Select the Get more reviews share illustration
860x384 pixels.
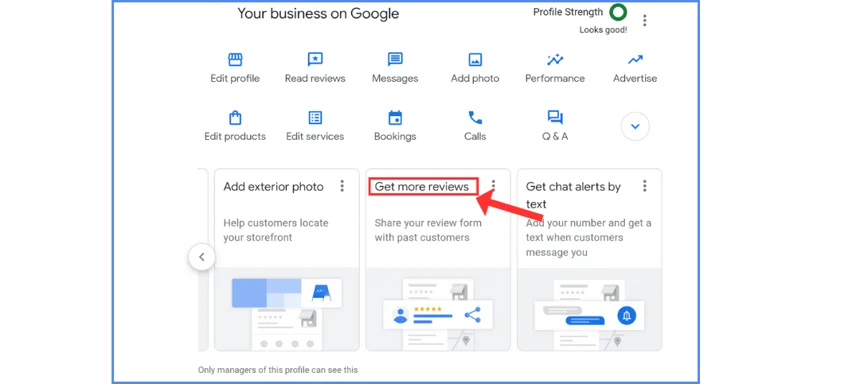(438, 309)
